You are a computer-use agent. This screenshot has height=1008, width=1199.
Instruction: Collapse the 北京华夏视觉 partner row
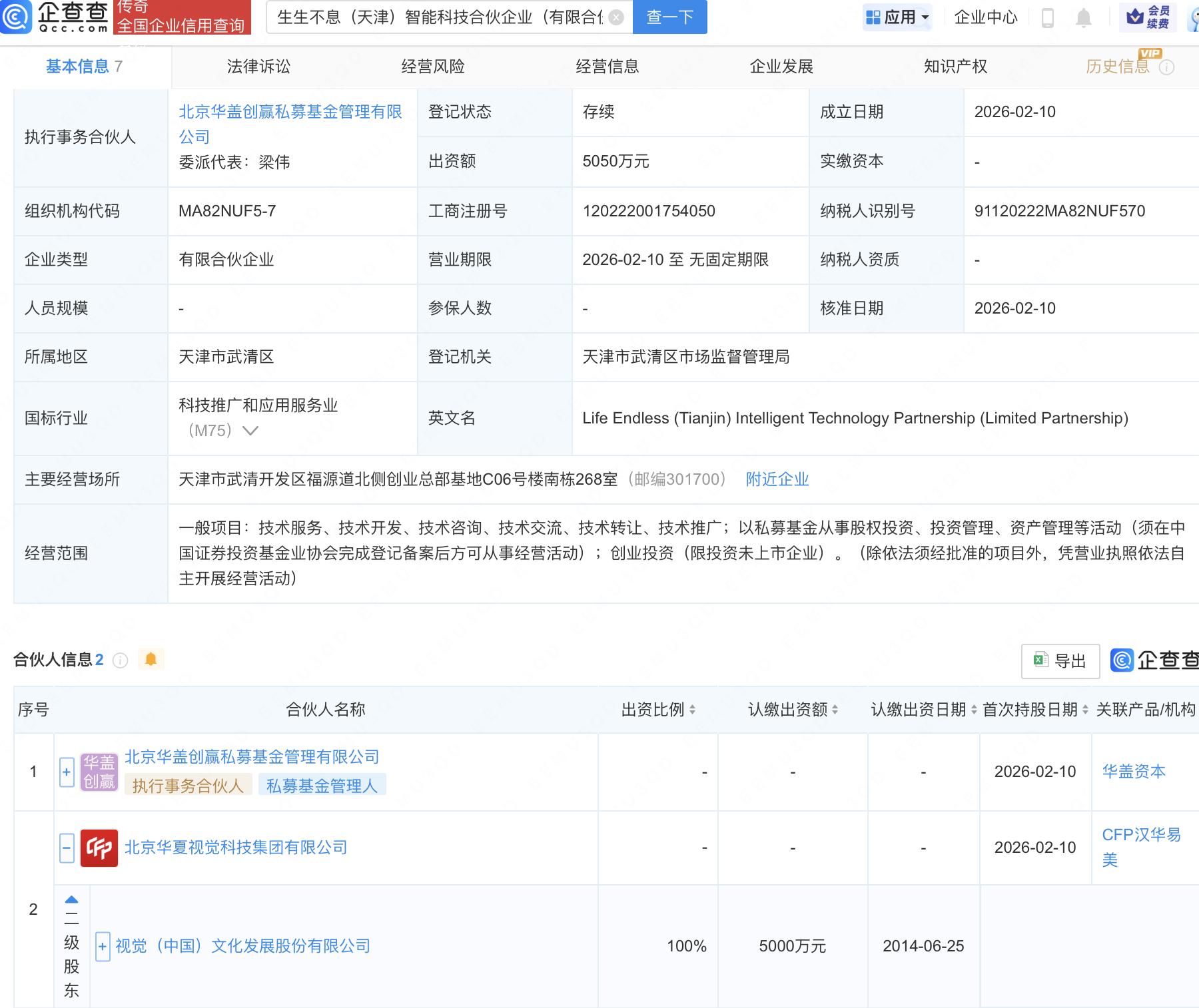(67, 848)
